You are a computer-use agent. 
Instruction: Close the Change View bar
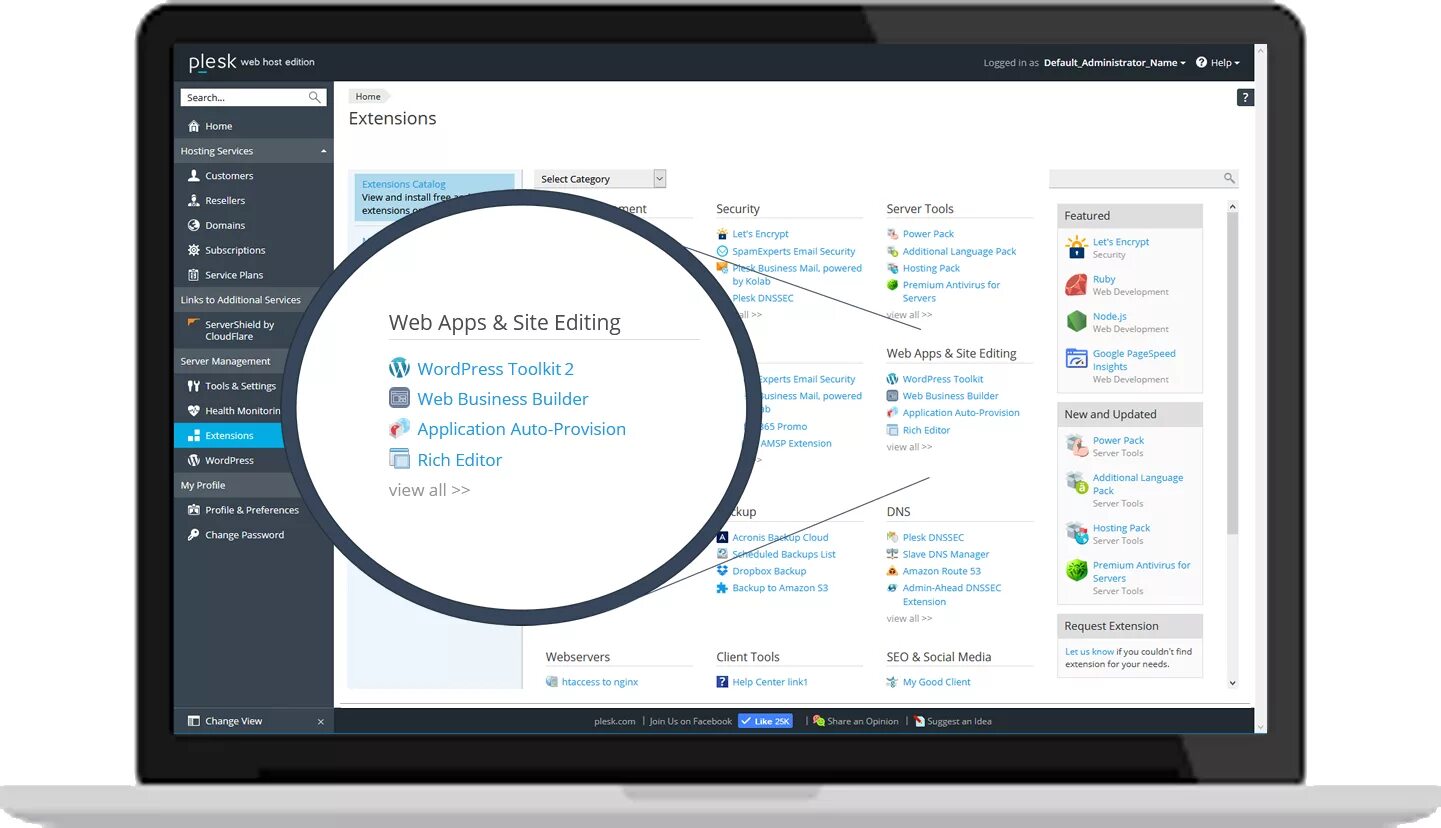tap(320, 721)
